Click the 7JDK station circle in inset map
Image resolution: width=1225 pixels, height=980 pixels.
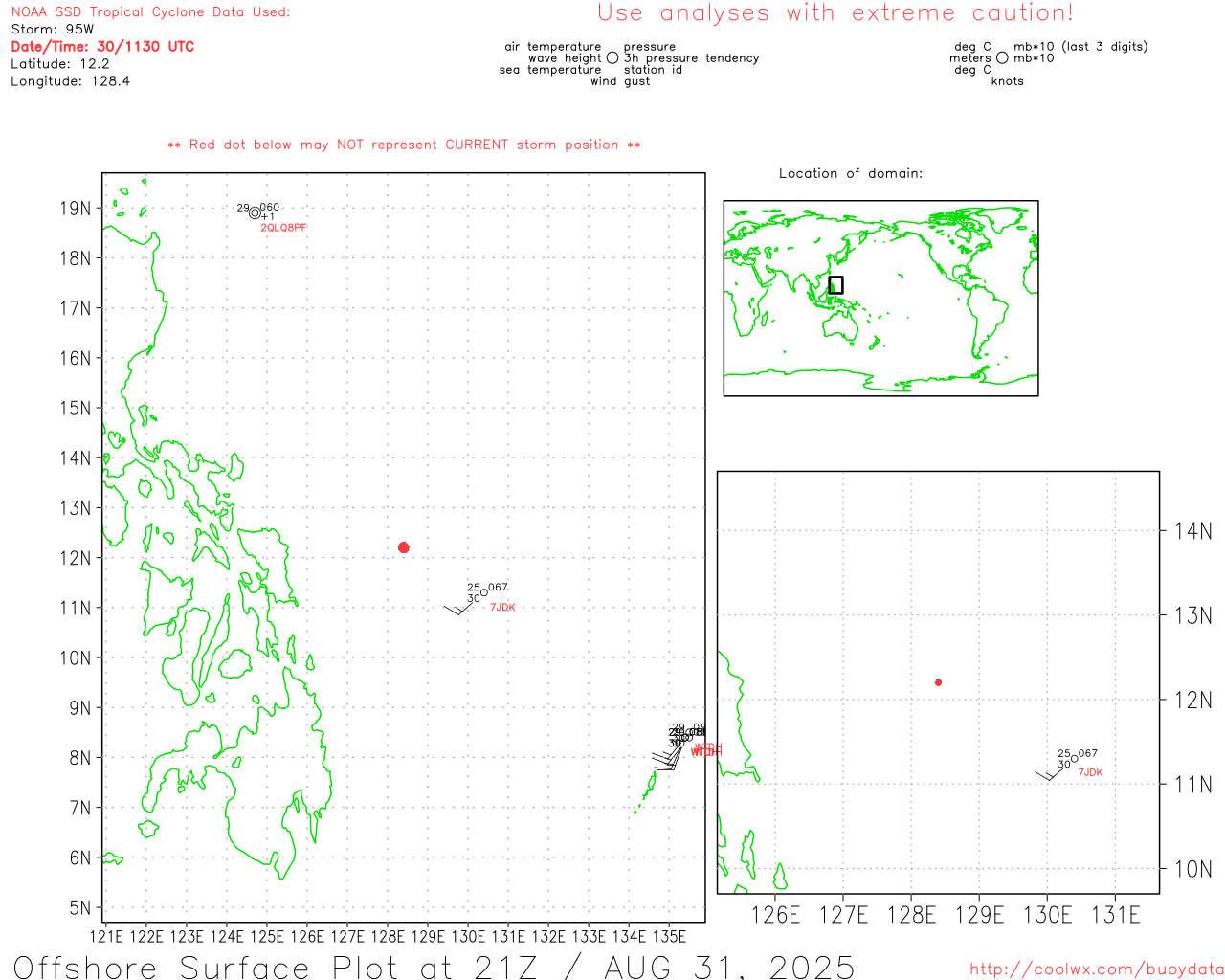(x=1074, y=758)
